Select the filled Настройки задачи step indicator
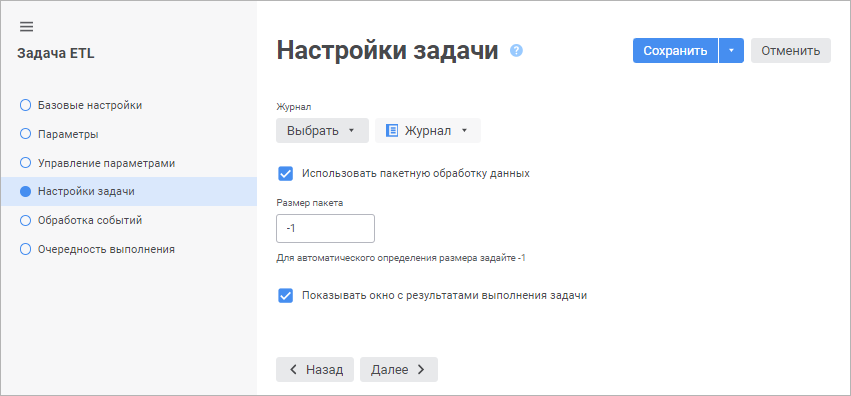This screenshot has width=851, height=396. (x=25, y=191)
